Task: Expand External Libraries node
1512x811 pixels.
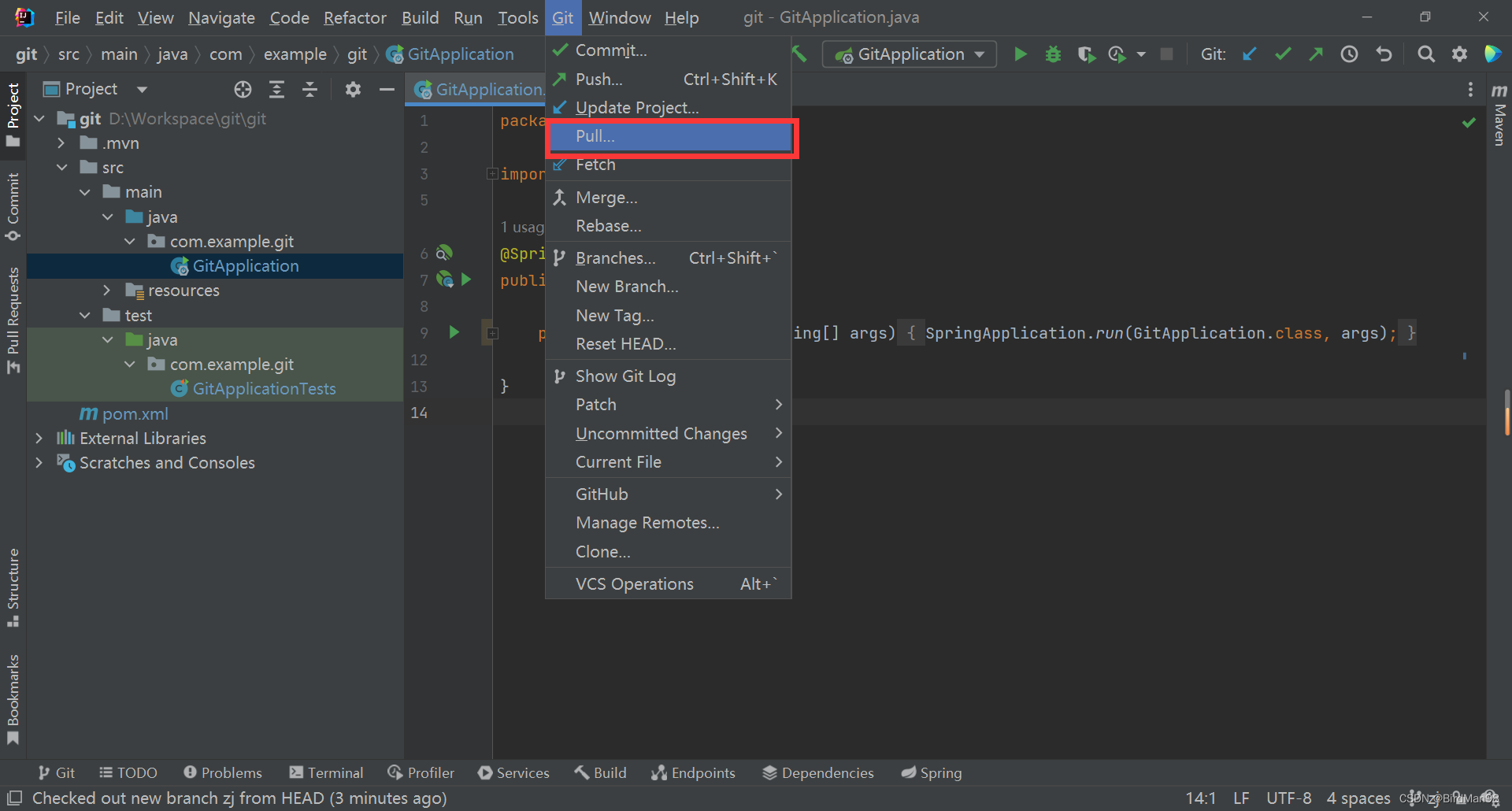Action: coord(39,439)
